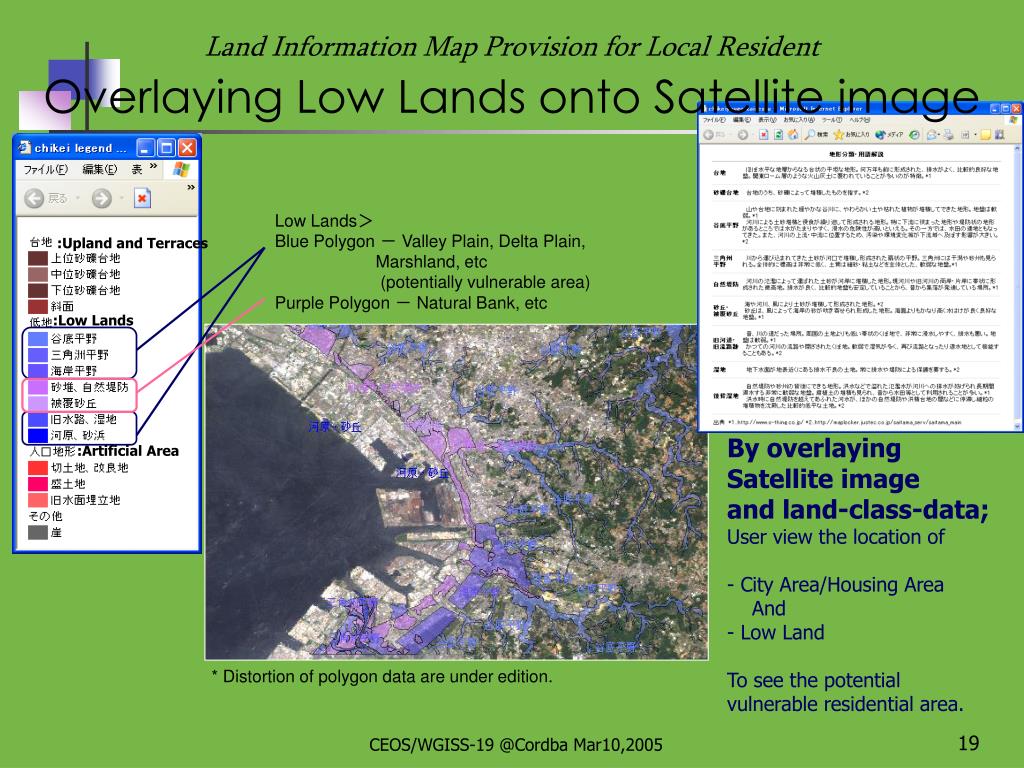Click 地形分類・用語解説 heading in glossary window
This screenshot has width=1024, height=768.
coord(856,155)
